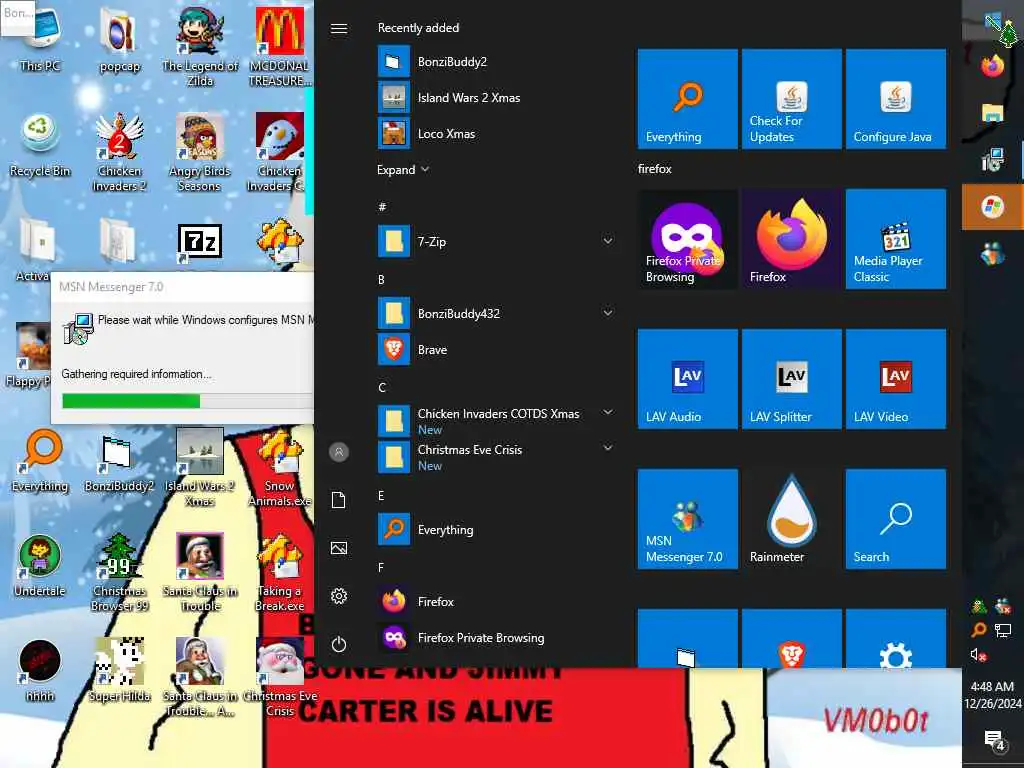Select Island Wars 2 Xmas desktop icon

click(x=200, y=468)
